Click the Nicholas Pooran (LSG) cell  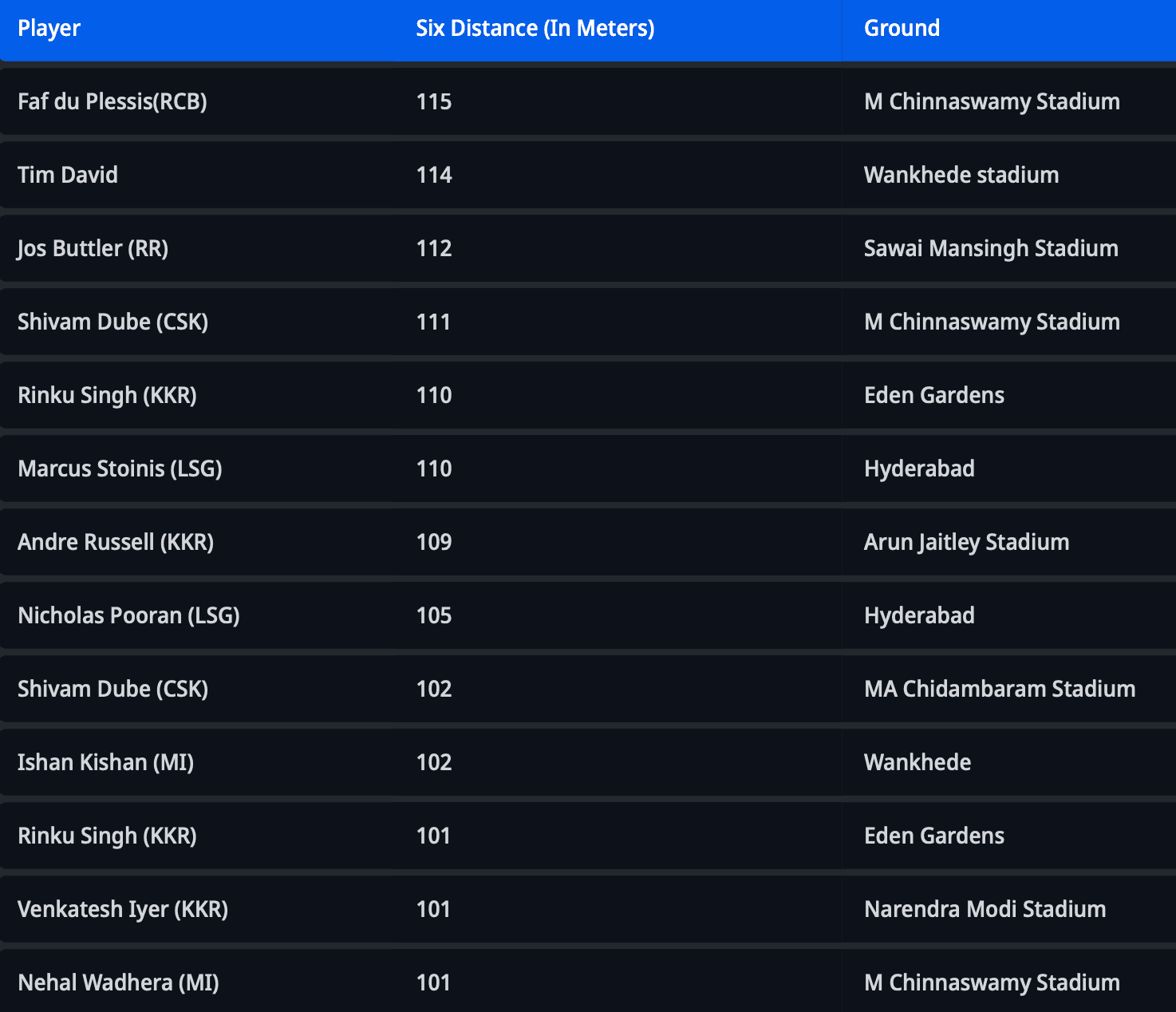128,616
